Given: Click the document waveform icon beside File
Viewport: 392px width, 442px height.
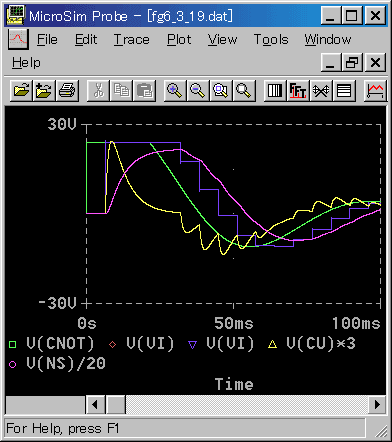Looking at the screenshot, I should 18,39.
